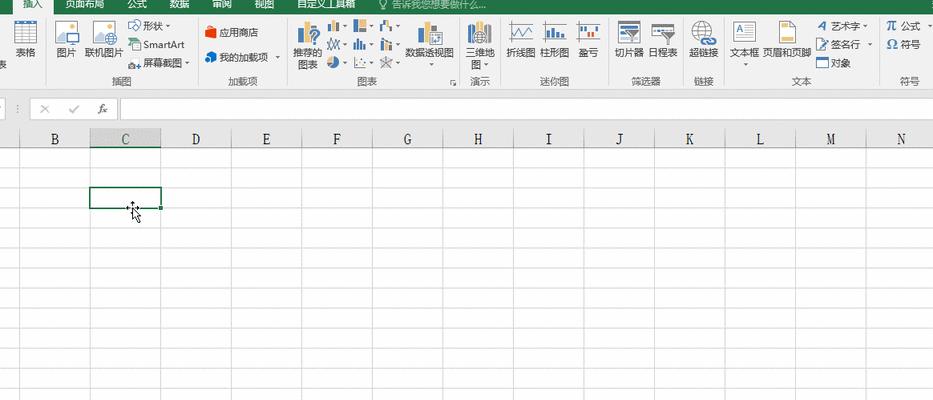
Task: Insert 柱形图 column sparkline
Action: point(555,39)
